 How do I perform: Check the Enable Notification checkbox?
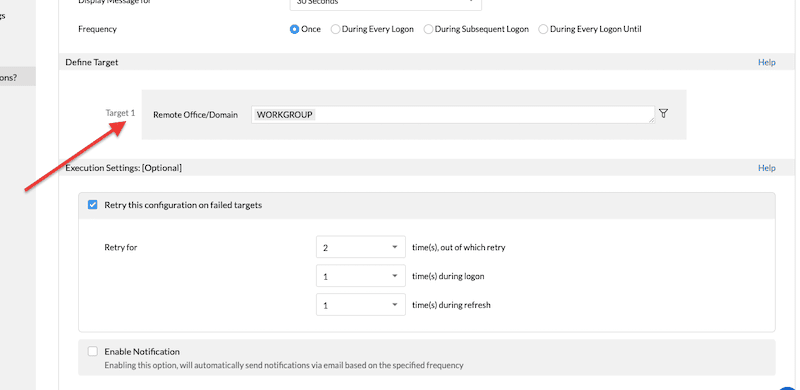point(92,351)
